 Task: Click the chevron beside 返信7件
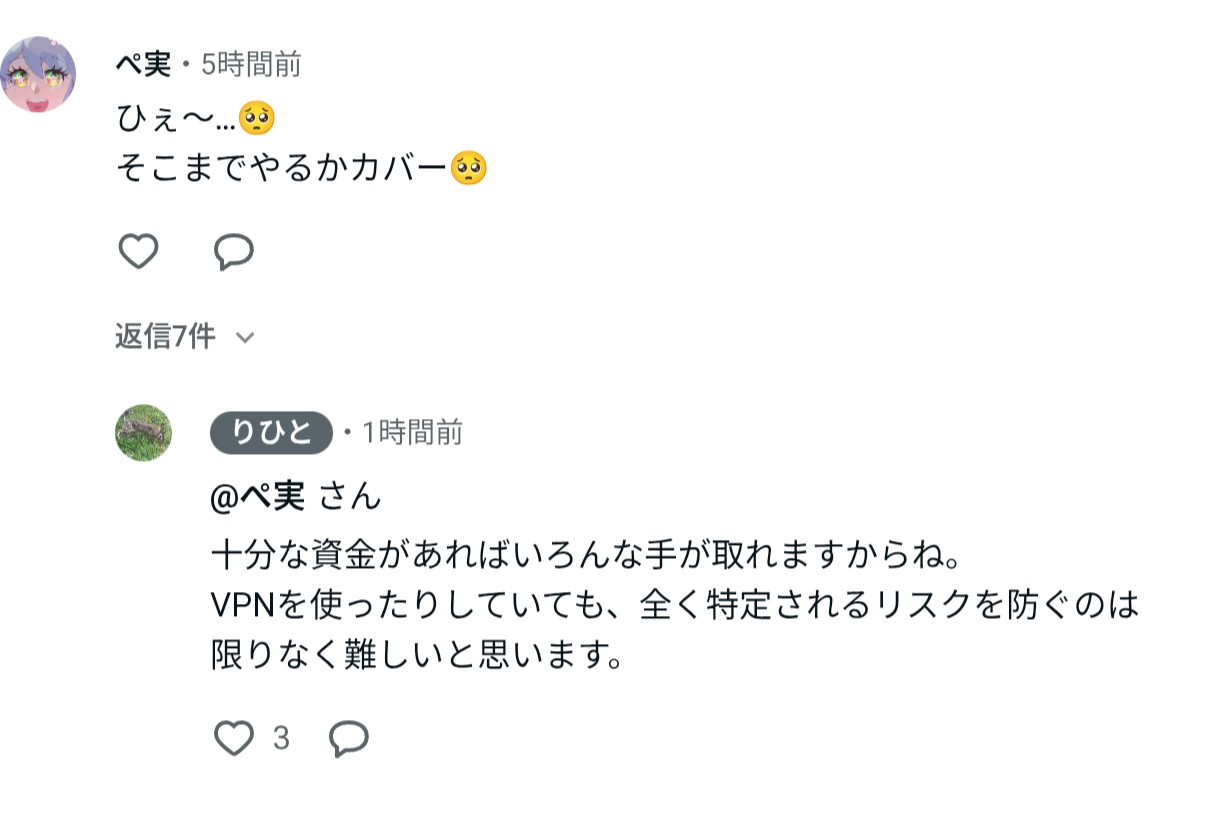pyautogui.click(x=245, y=338)
